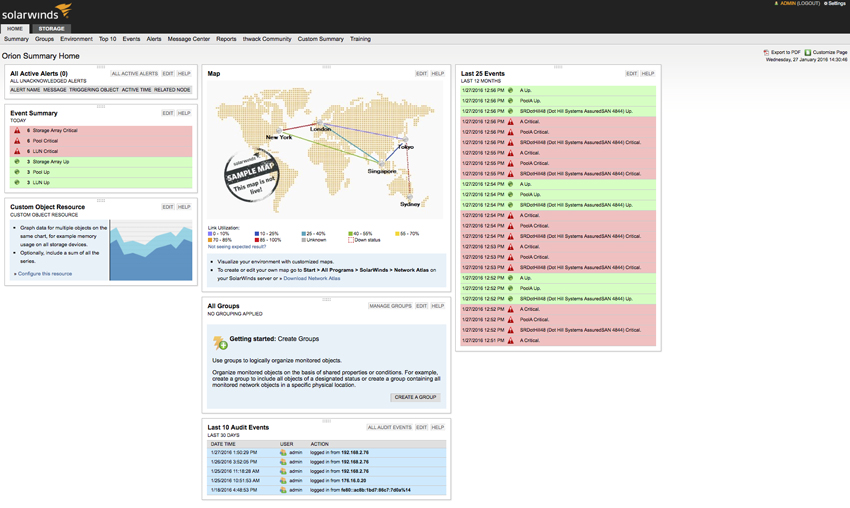Open the Download Network Atlas link
The image size is (850, 508).
312,279
